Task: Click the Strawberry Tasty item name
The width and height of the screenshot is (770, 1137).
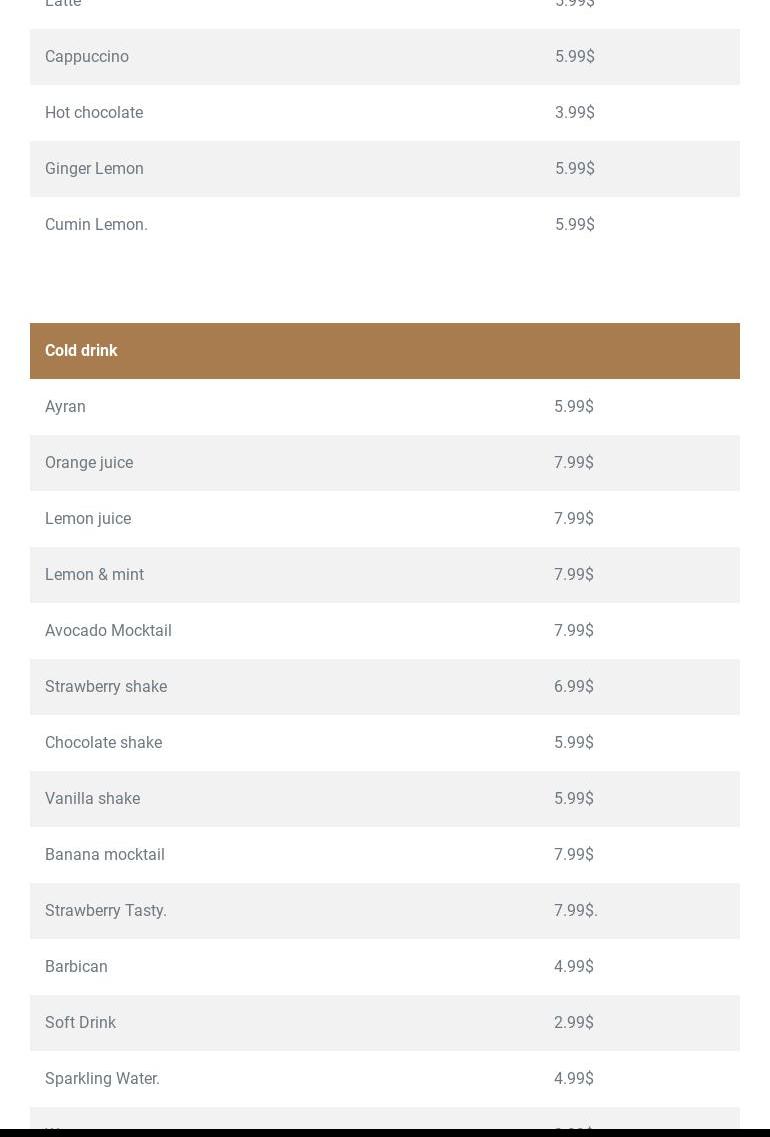Action: (106, 911)
